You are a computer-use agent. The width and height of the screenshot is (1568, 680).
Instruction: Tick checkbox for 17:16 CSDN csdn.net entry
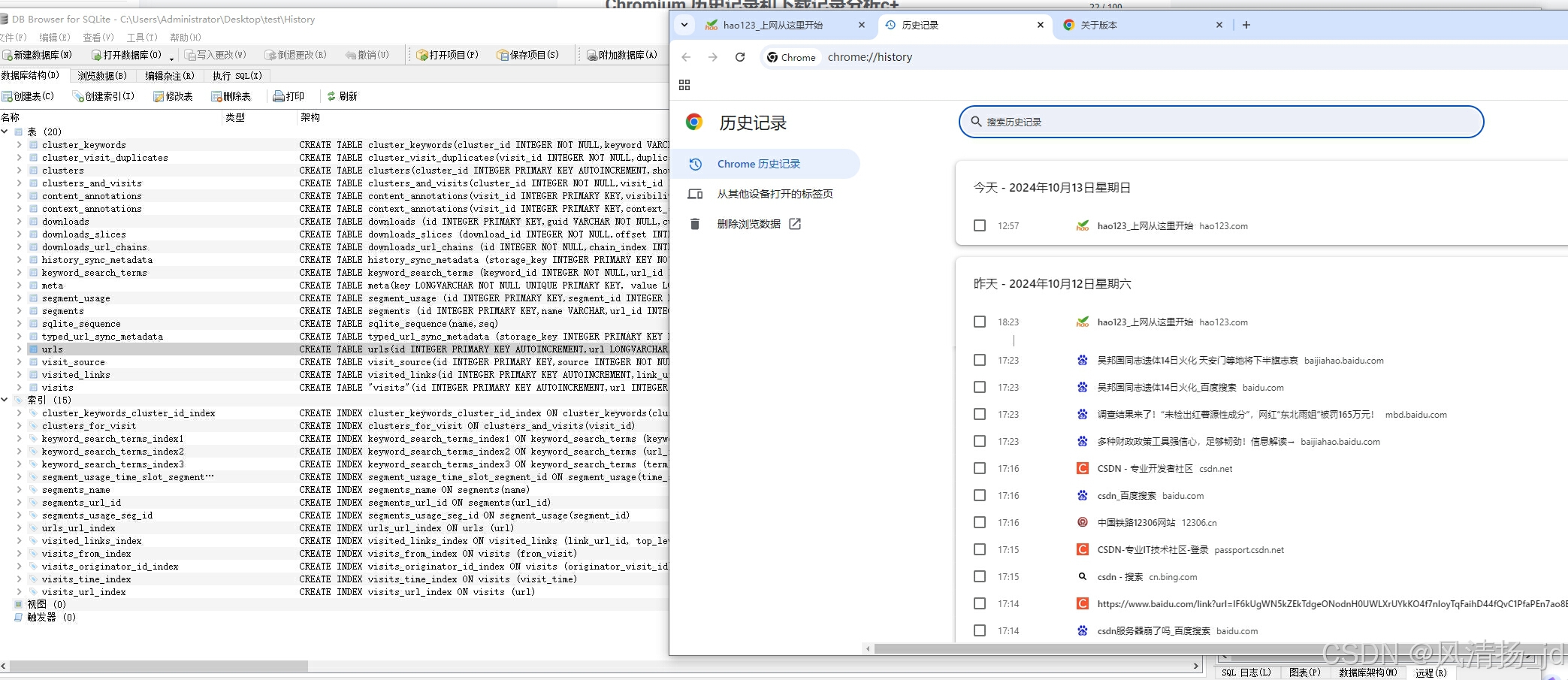click(x=980, y=468)
